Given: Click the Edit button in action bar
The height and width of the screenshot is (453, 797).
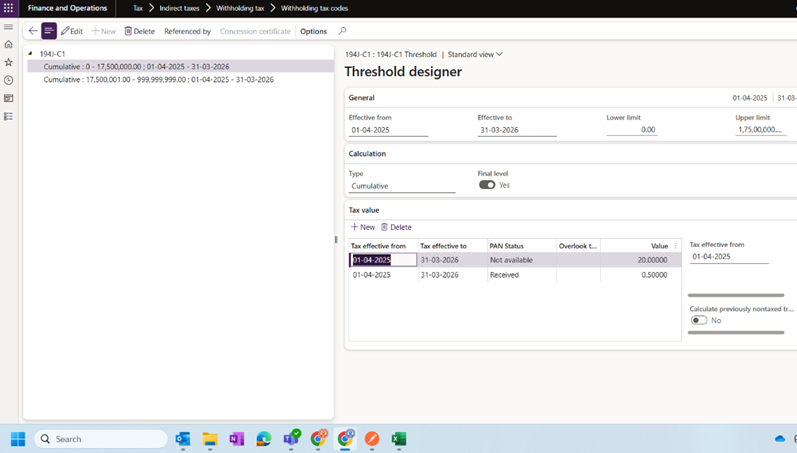Looking at the screenshot, I should [72, 31].
